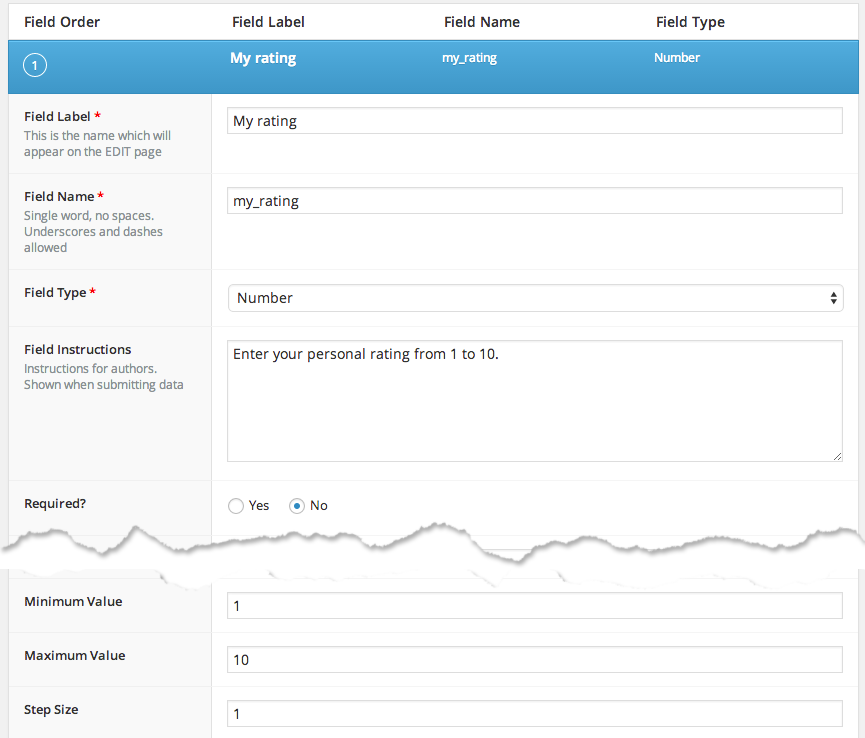Click the Field Name input with my_rating
Viewport: 865px width, 738px height.
534,201
